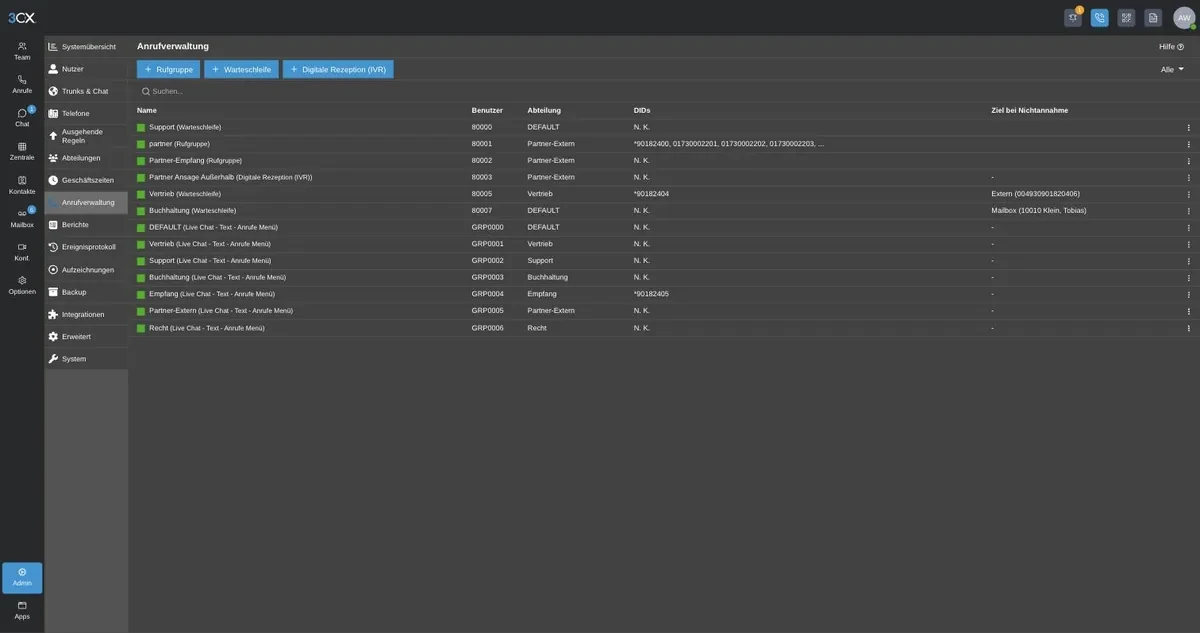Click the 3CX logo
This screenshot has height=633, width=1200.
pyautogui.click(x=21, y=17)
